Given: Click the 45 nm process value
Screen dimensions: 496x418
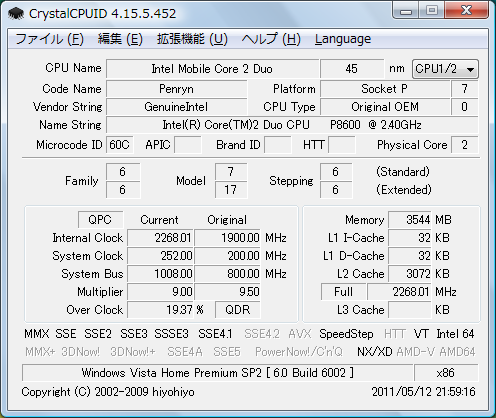Looking at the screenshot, I should (352, 69).
